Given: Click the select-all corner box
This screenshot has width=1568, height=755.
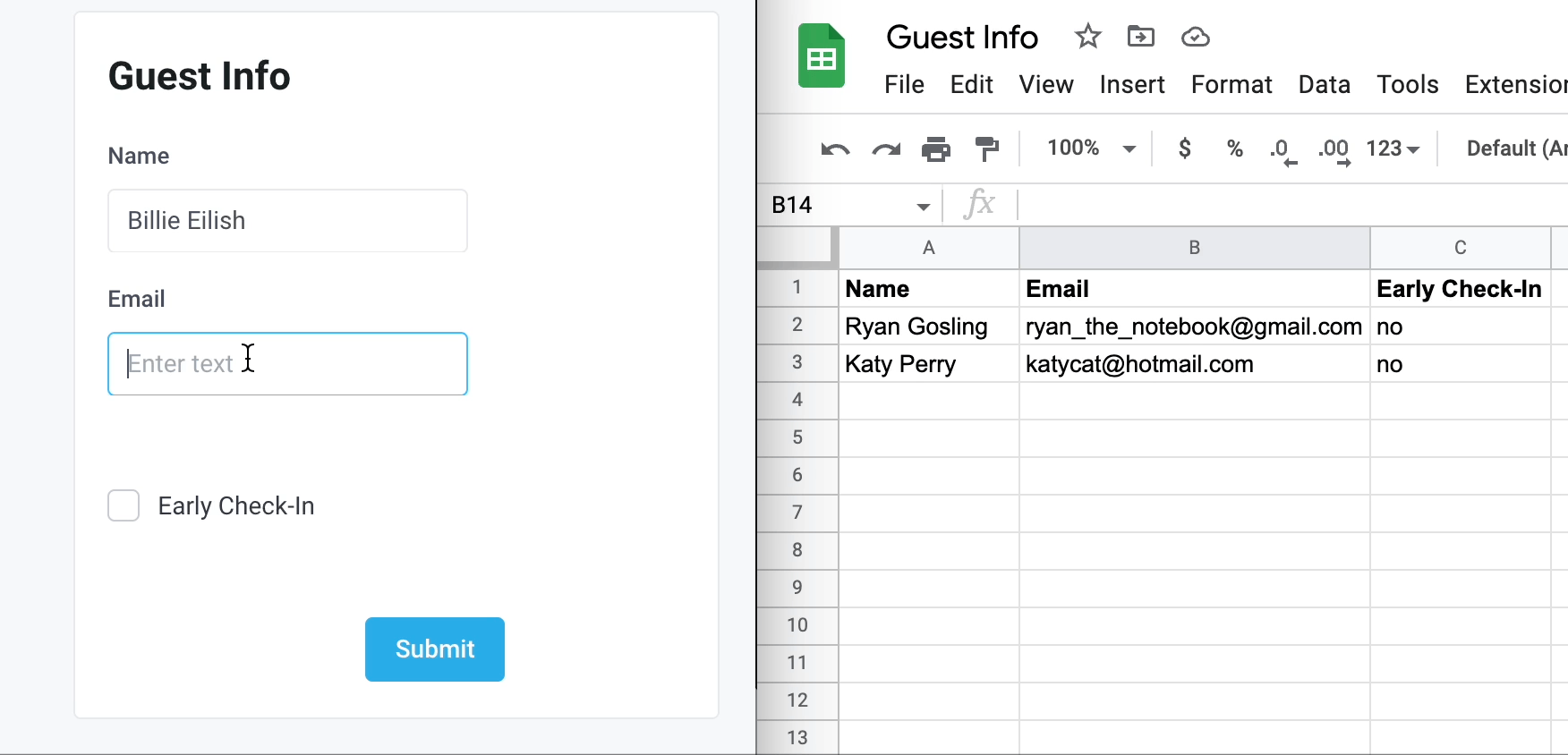Looking at the screenshot, I should pyautogui.click(x=797, y=246).
